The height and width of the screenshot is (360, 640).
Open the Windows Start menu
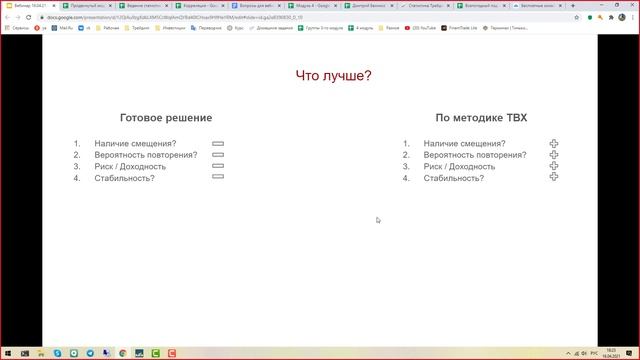(x=8, y=353)
